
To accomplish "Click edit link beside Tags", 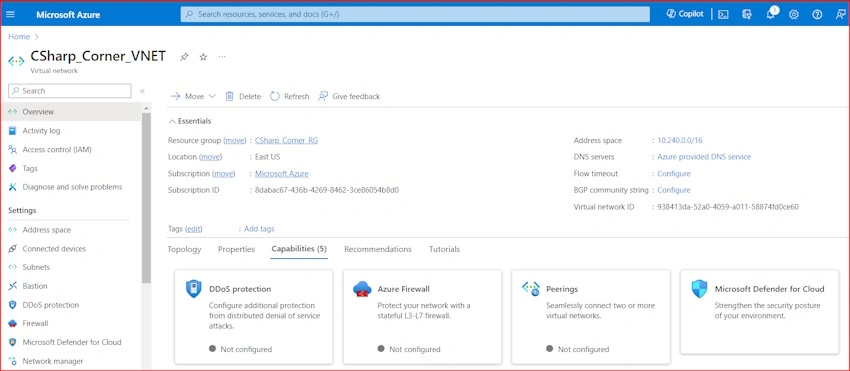I will (194, 229).
